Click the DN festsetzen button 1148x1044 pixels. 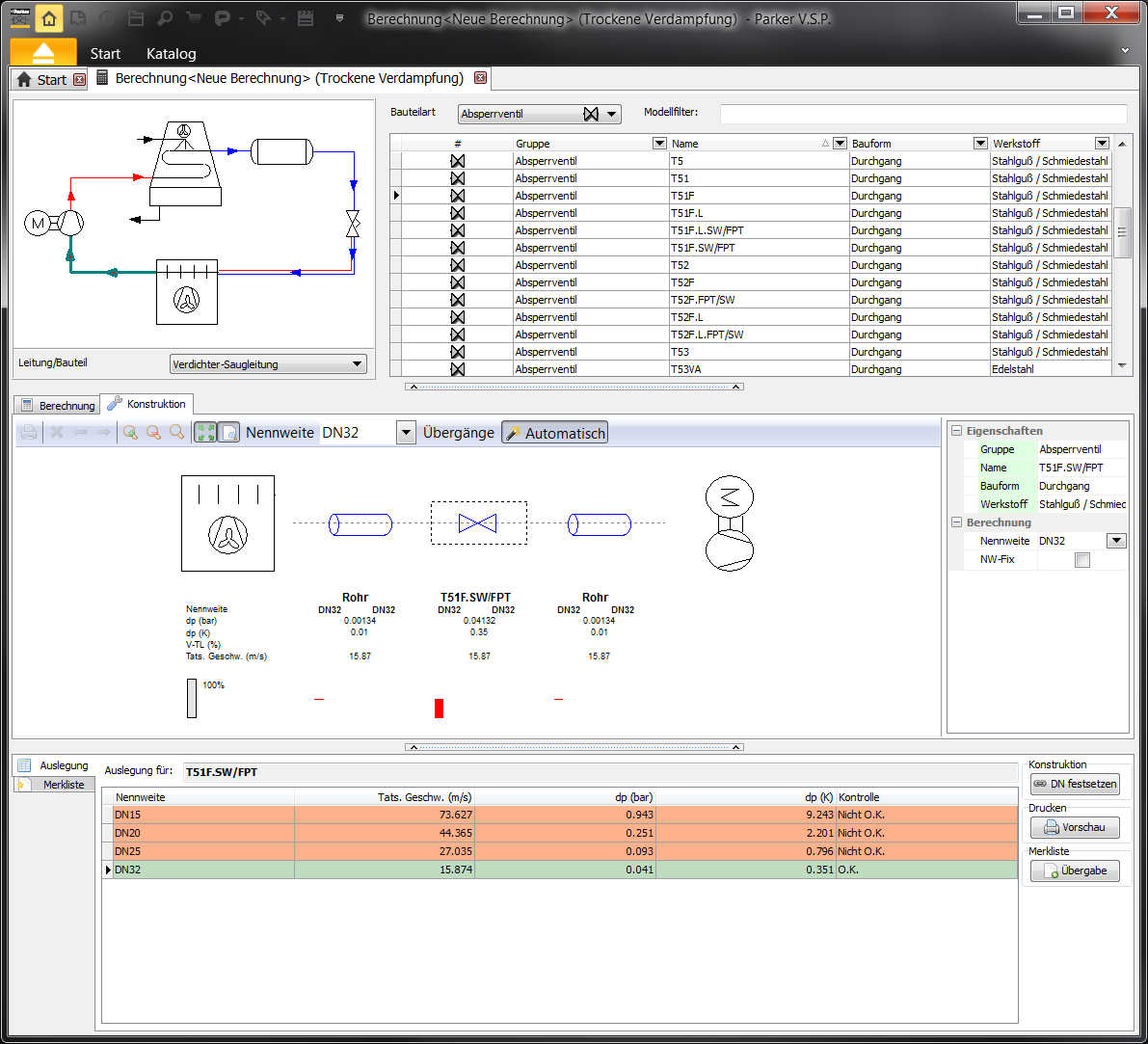1075,784
